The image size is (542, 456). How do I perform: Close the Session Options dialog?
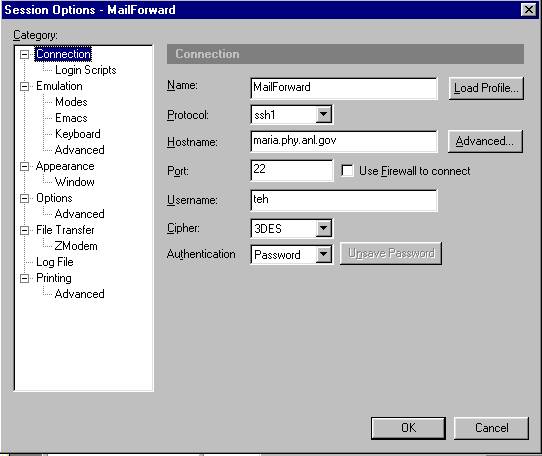point(529,10)
